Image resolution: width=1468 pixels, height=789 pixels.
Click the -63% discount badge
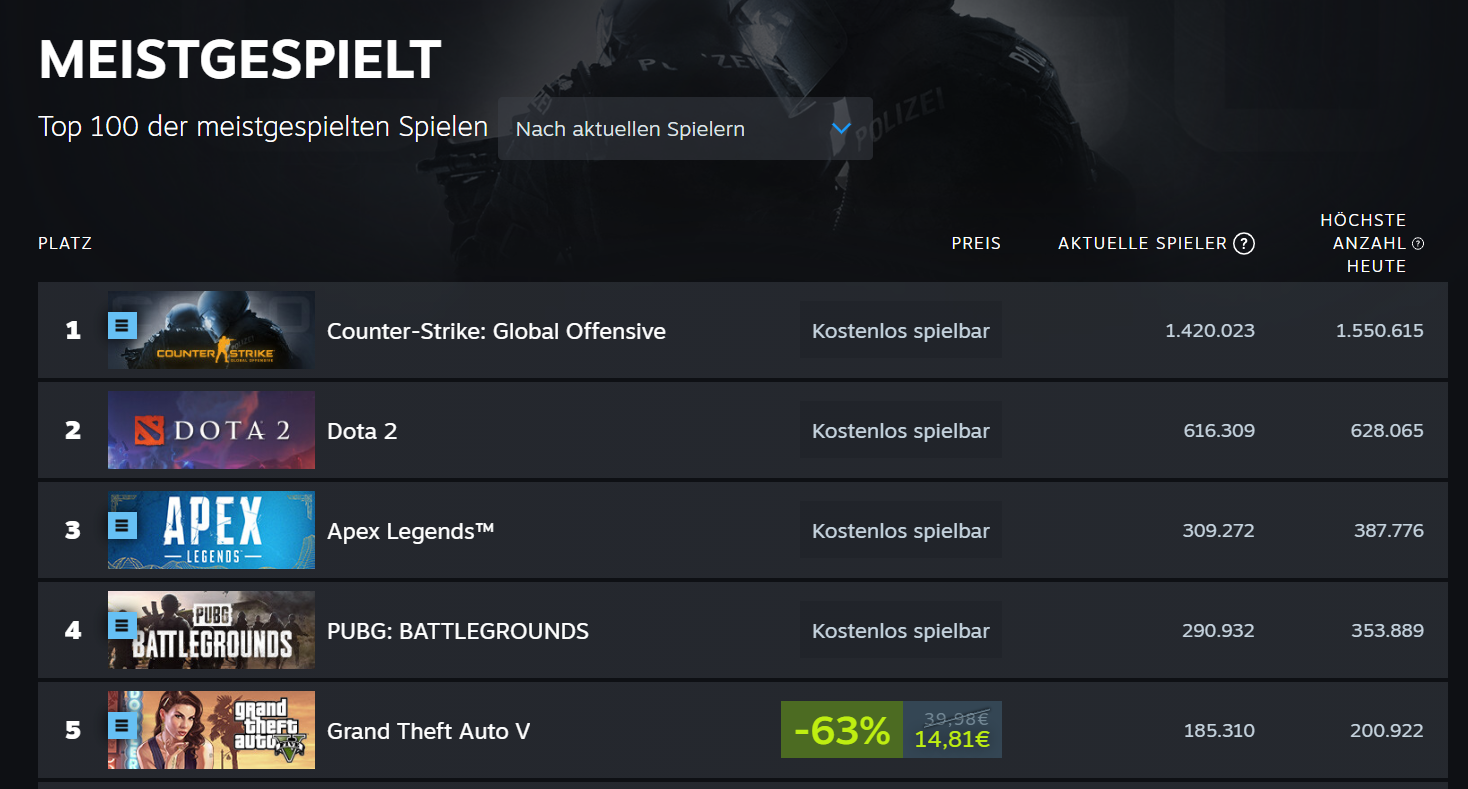click(842, 730)
